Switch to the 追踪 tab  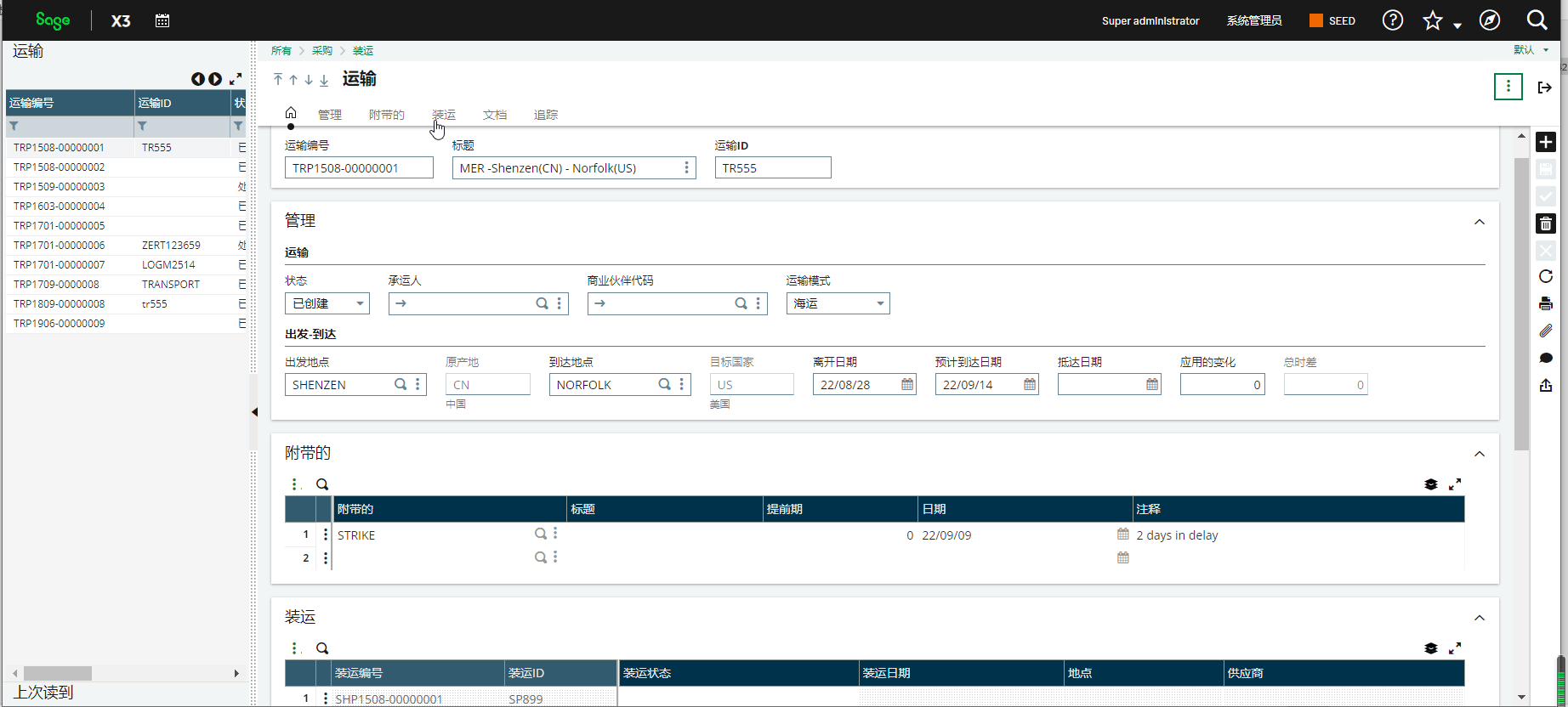pos(545,115)
